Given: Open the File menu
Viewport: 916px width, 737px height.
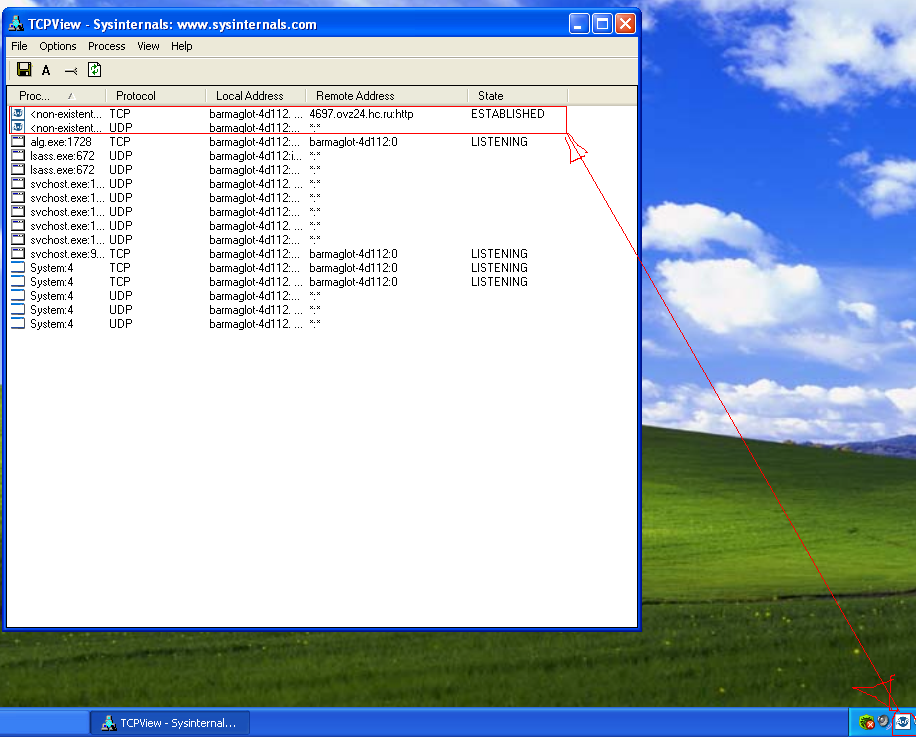Looking at the screenshot, I should click(x=19, y=46).
